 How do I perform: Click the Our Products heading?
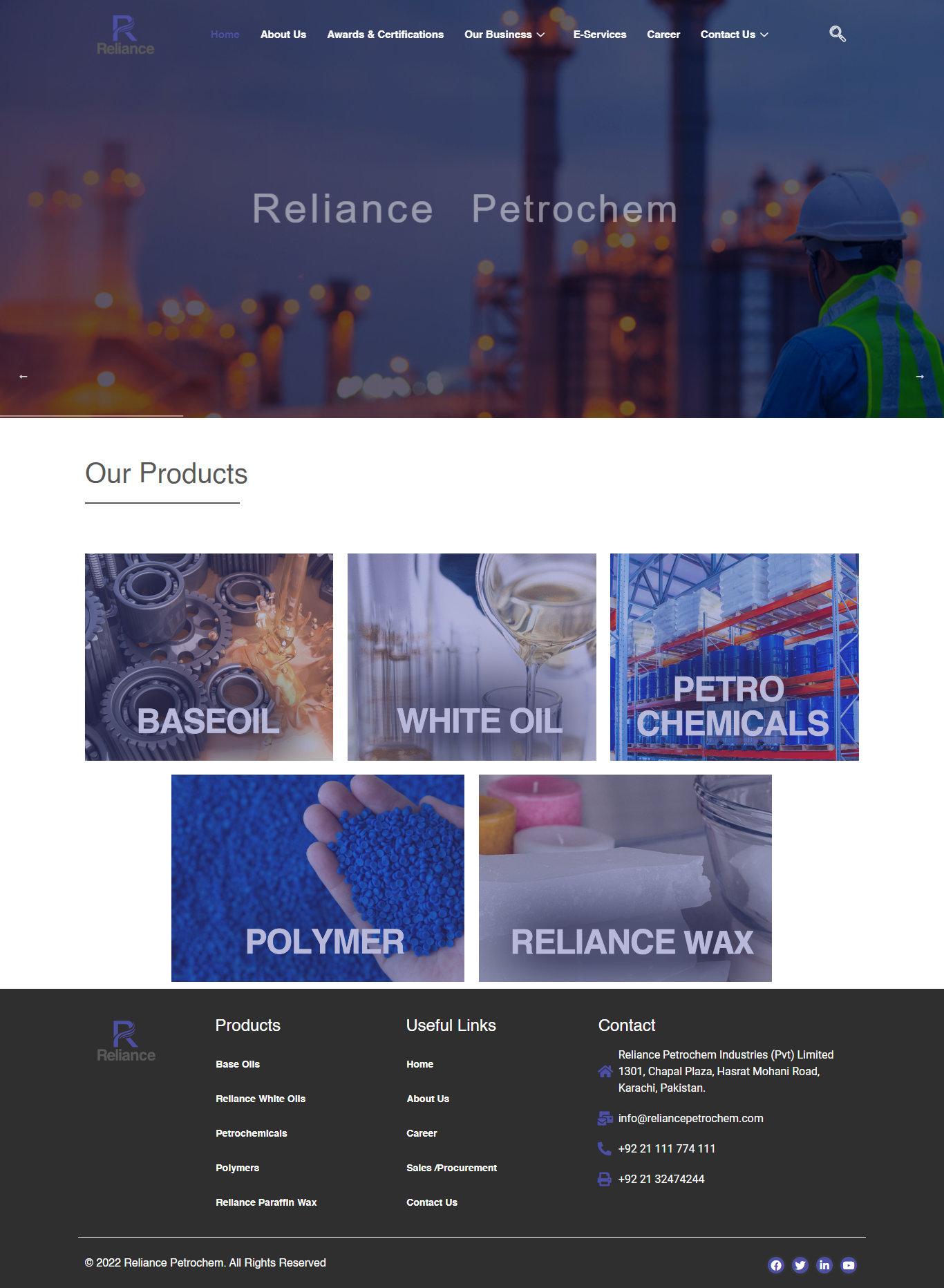[166, 474]
